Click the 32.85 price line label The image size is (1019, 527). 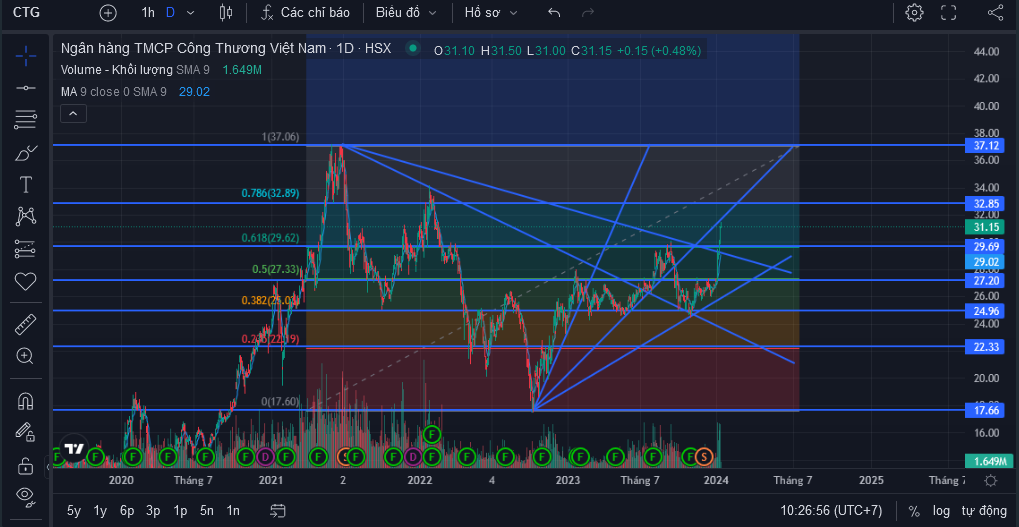coord(986,203)
